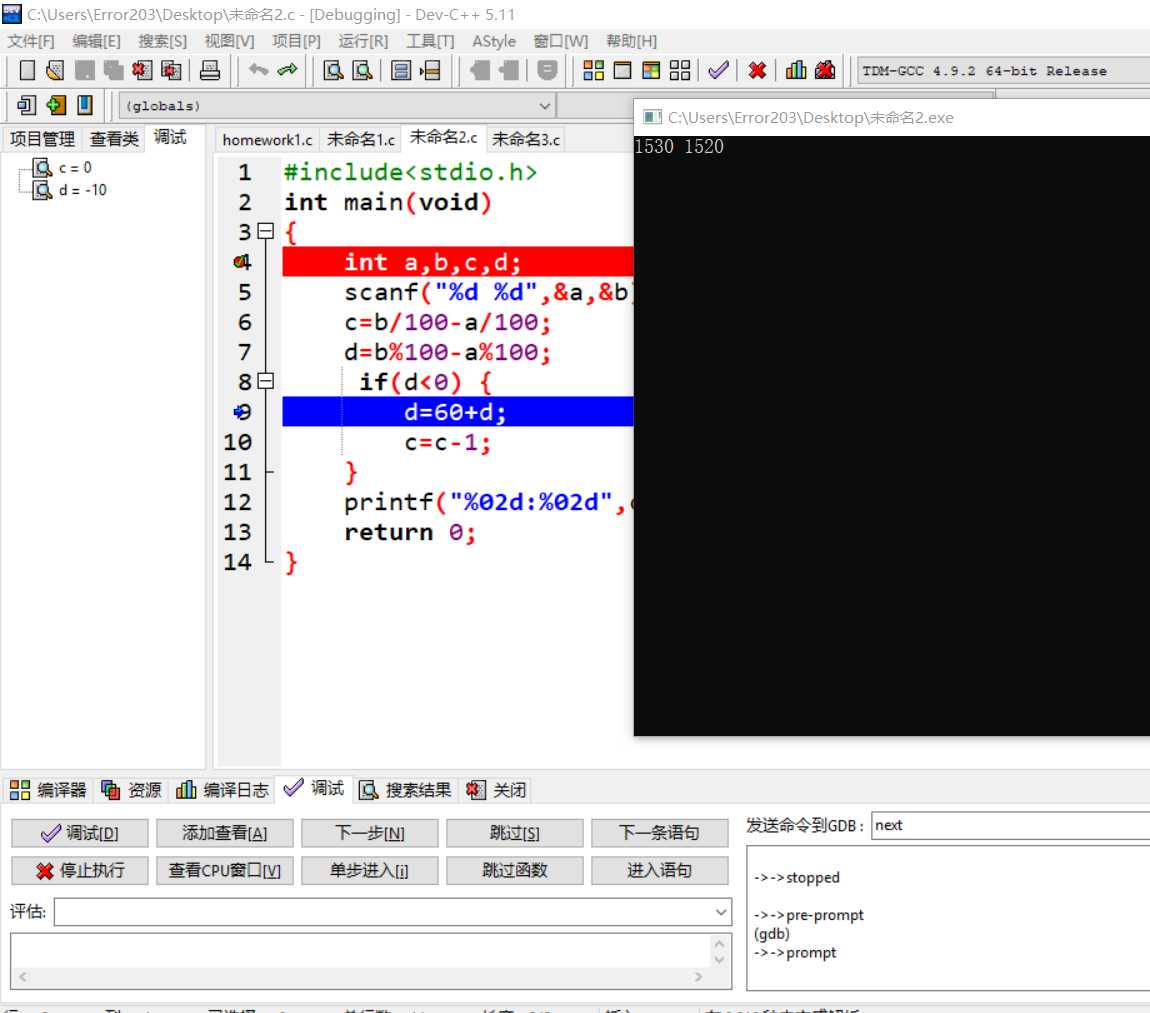1150x1013 pixels.
Task: Click the Debug checkmark toolbar icon
Action: (x=719, y=70)
